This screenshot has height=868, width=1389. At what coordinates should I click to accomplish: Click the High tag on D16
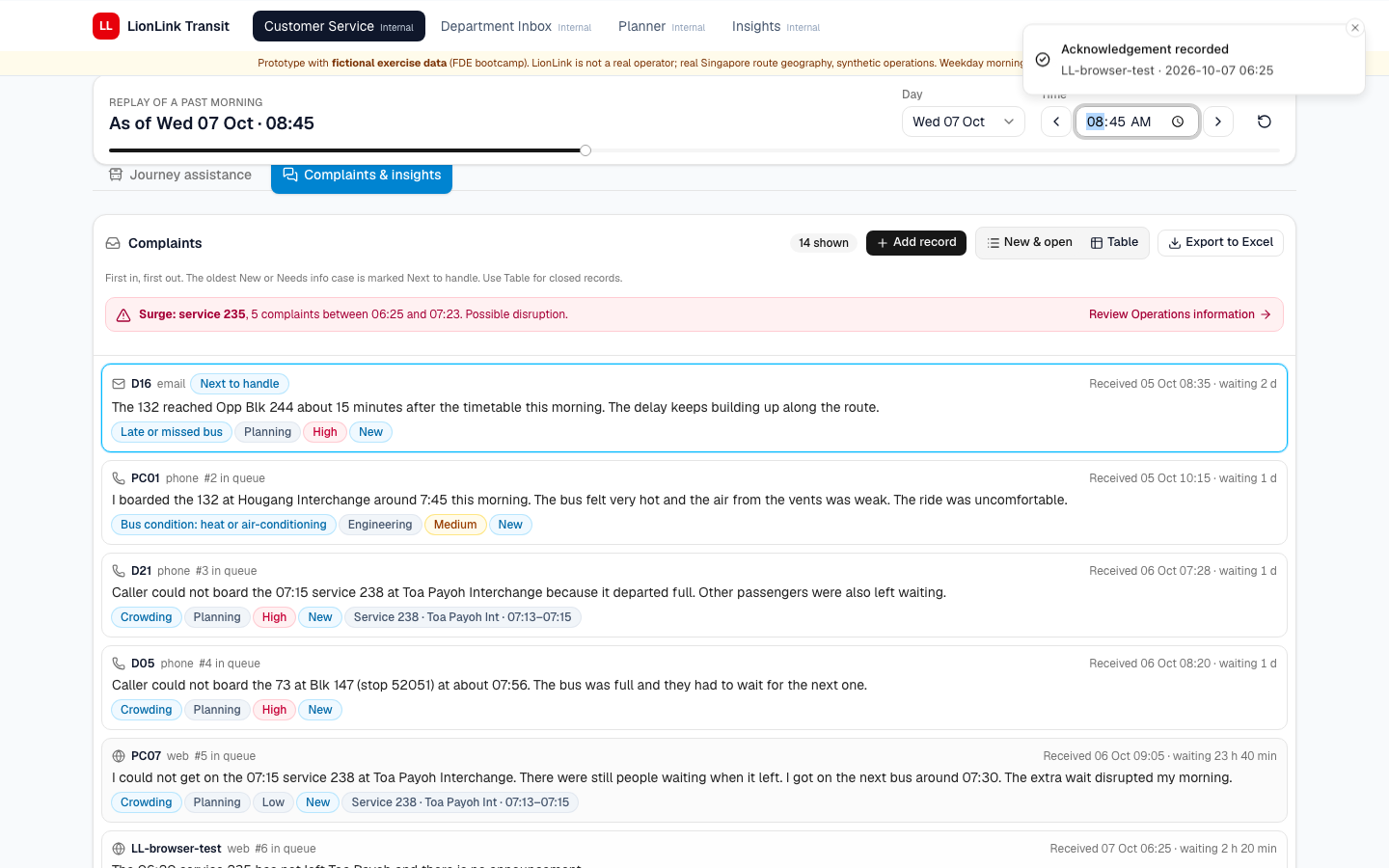click(x=325, y=432)
